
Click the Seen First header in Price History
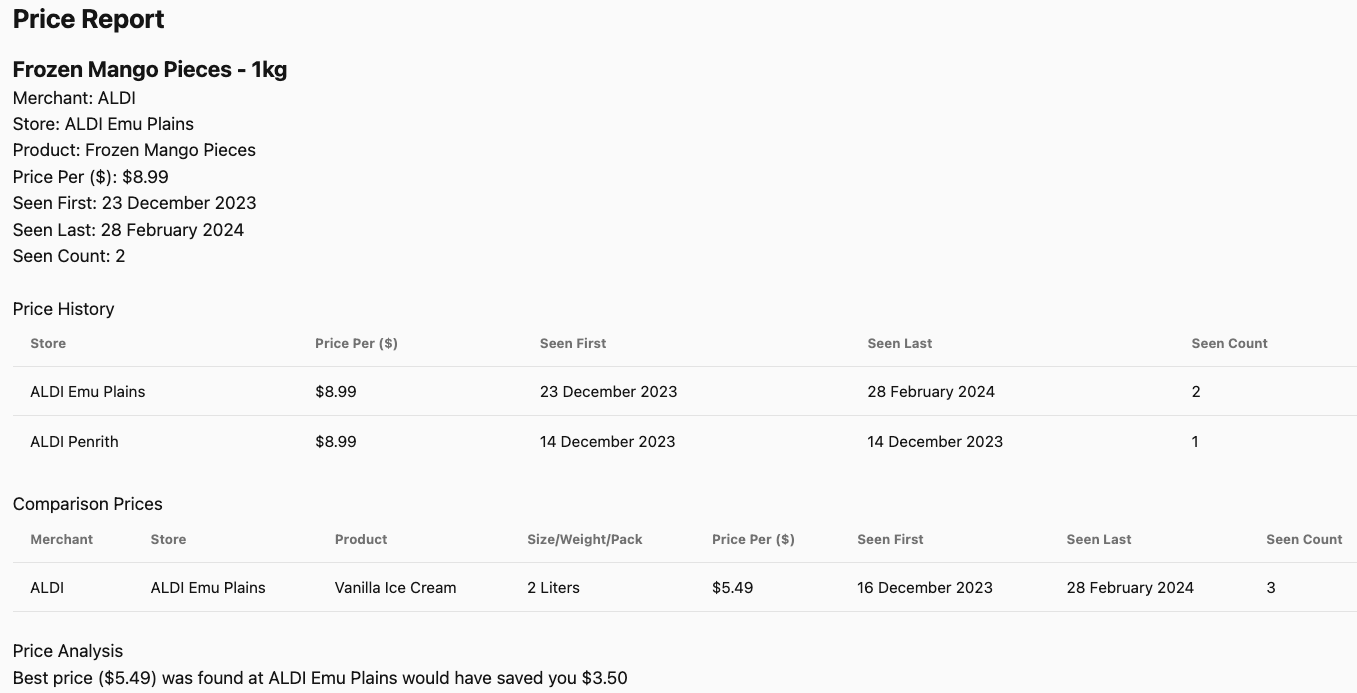click(573, 343)
